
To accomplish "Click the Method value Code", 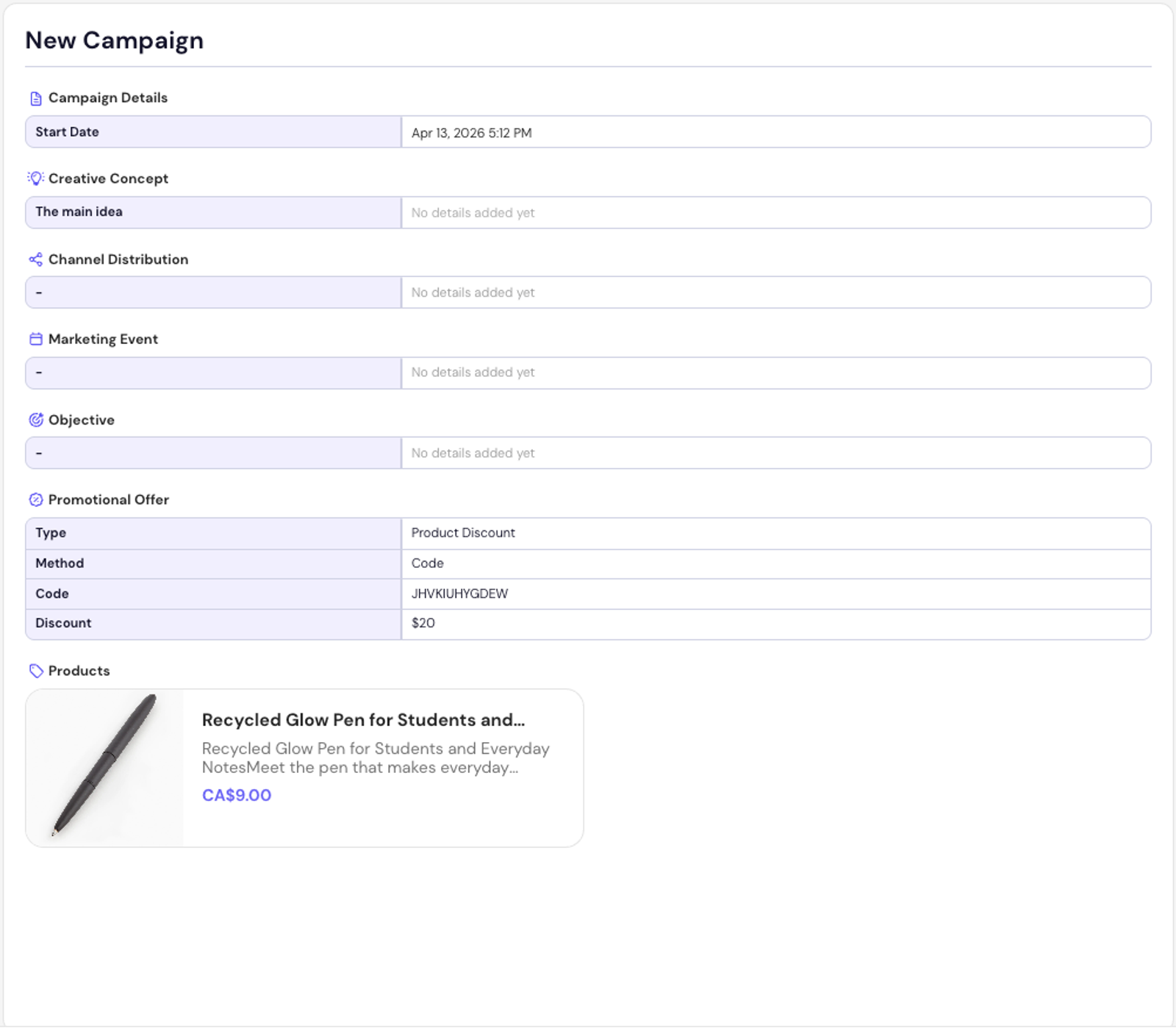I will pos(427,564).
